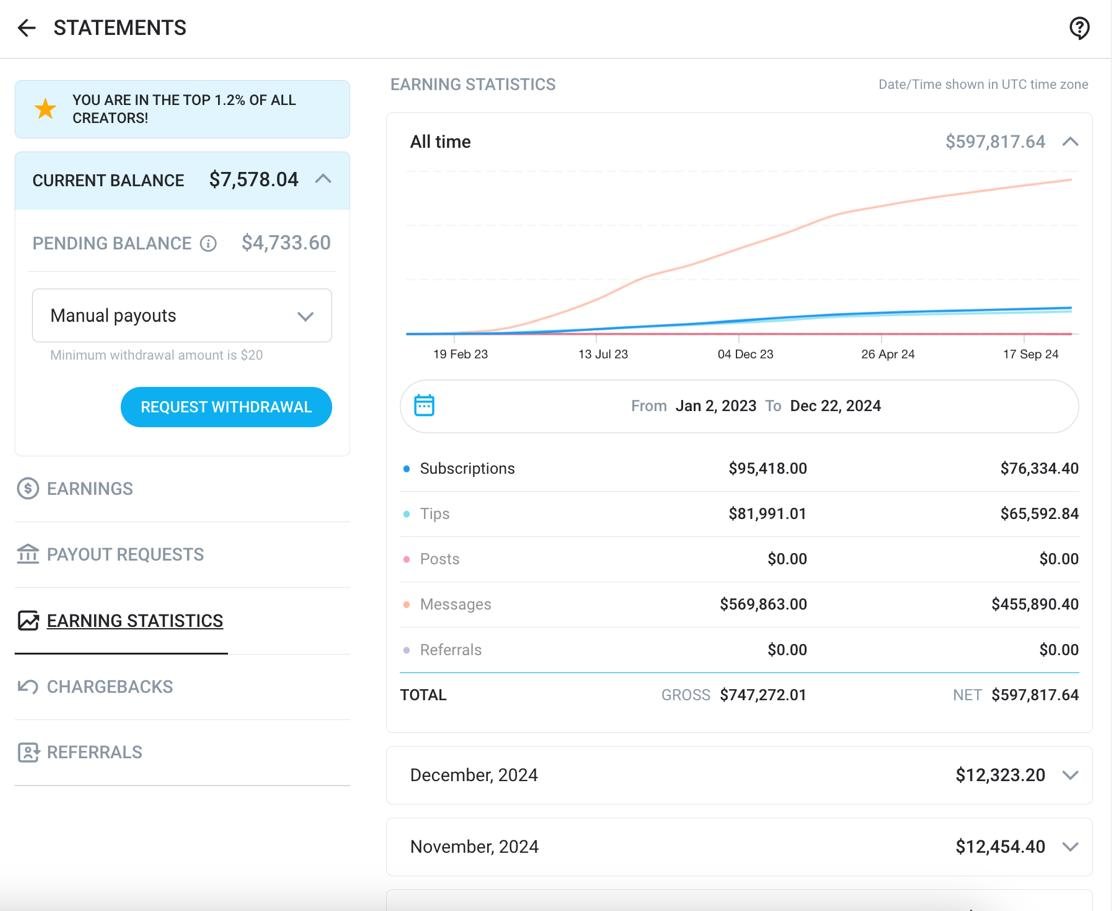
Task: Collapse the All time statistics chevron
Action: pos(1071,141)
